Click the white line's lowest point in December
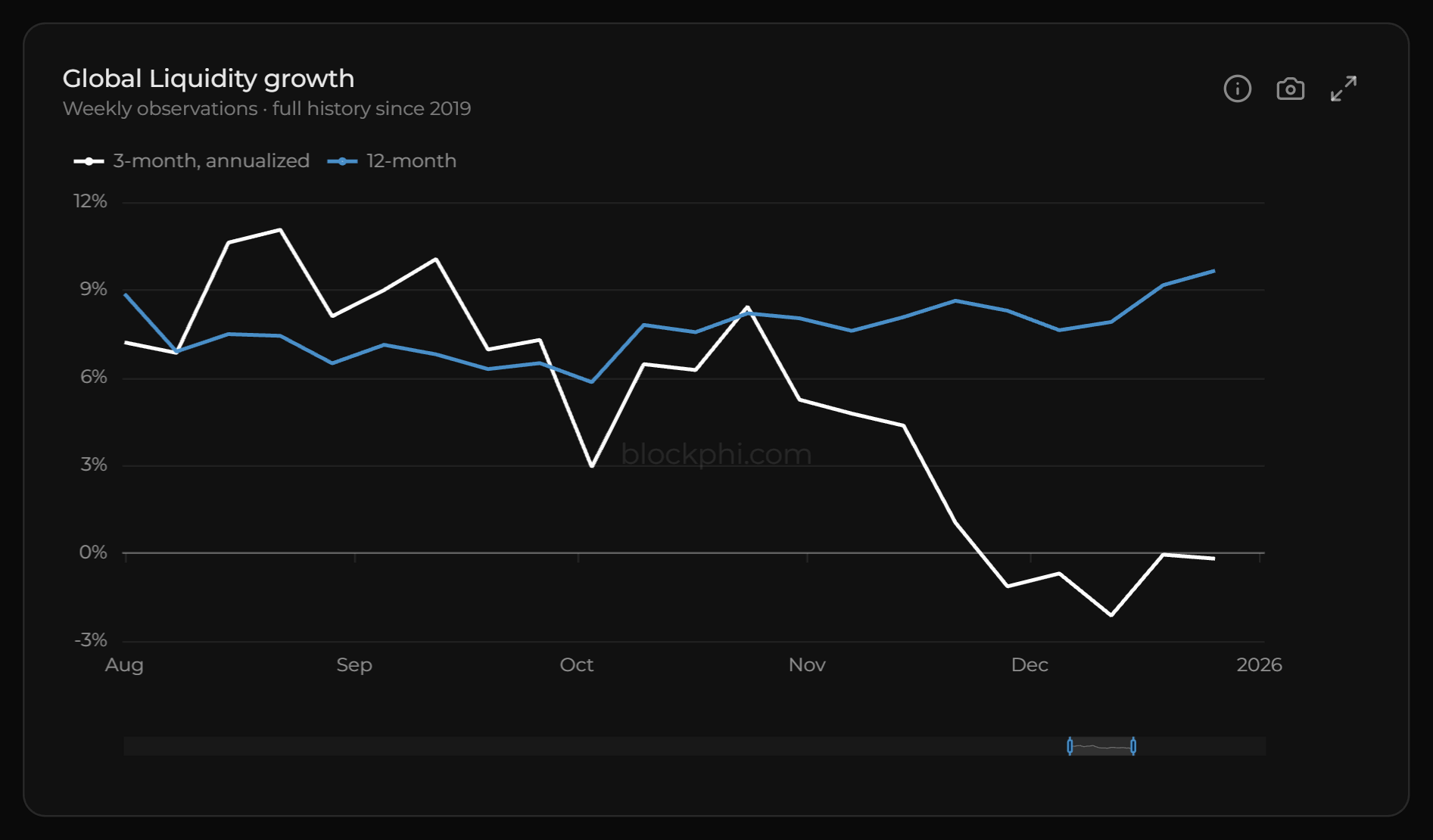 [x=1111, y=615]
